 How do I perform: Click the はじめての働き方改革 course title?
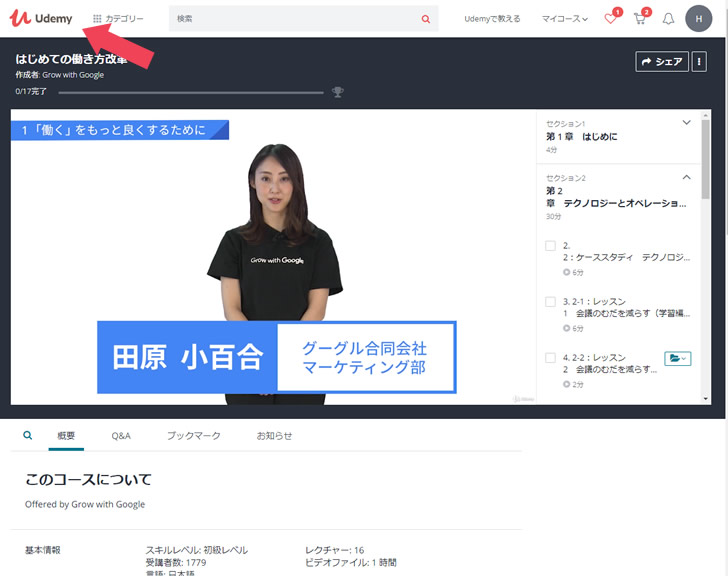point(71,59)
